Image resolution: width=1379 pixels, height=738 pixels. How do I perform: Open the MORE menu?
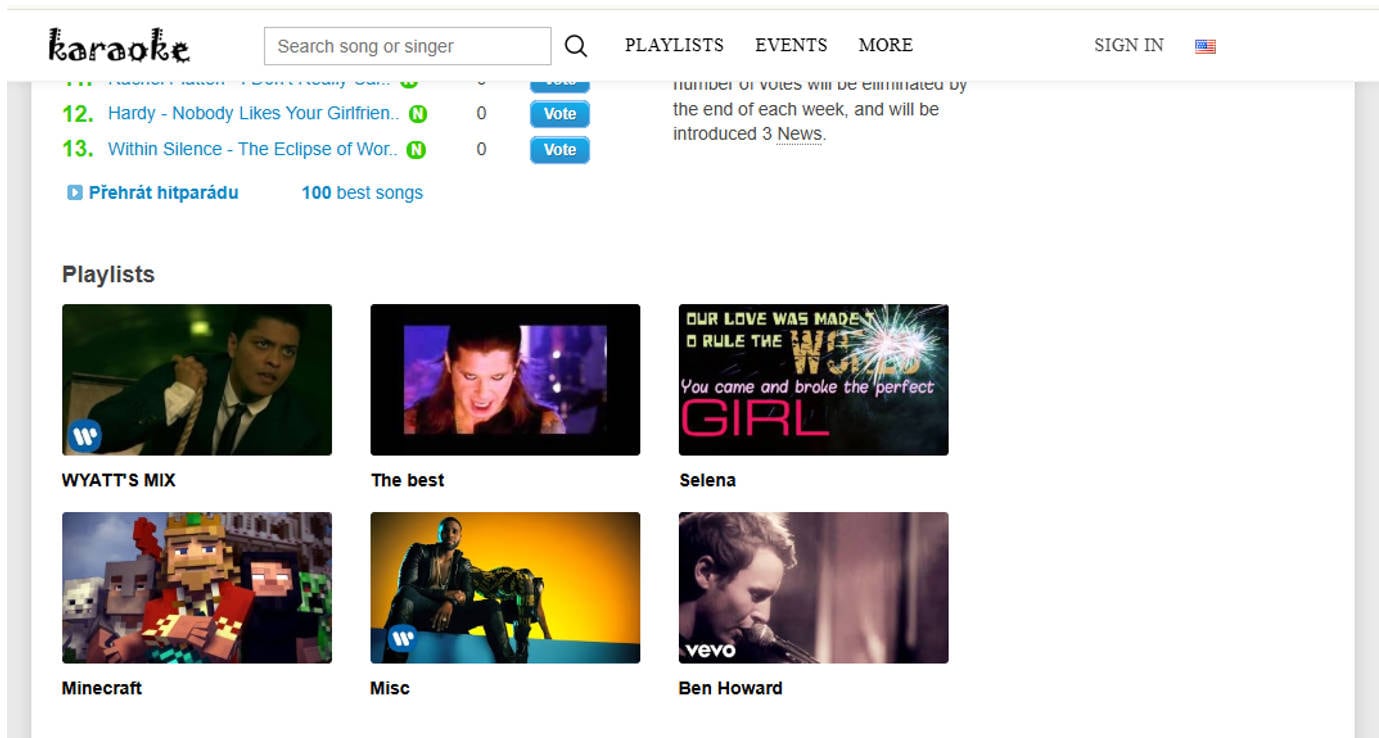(885, 45)
